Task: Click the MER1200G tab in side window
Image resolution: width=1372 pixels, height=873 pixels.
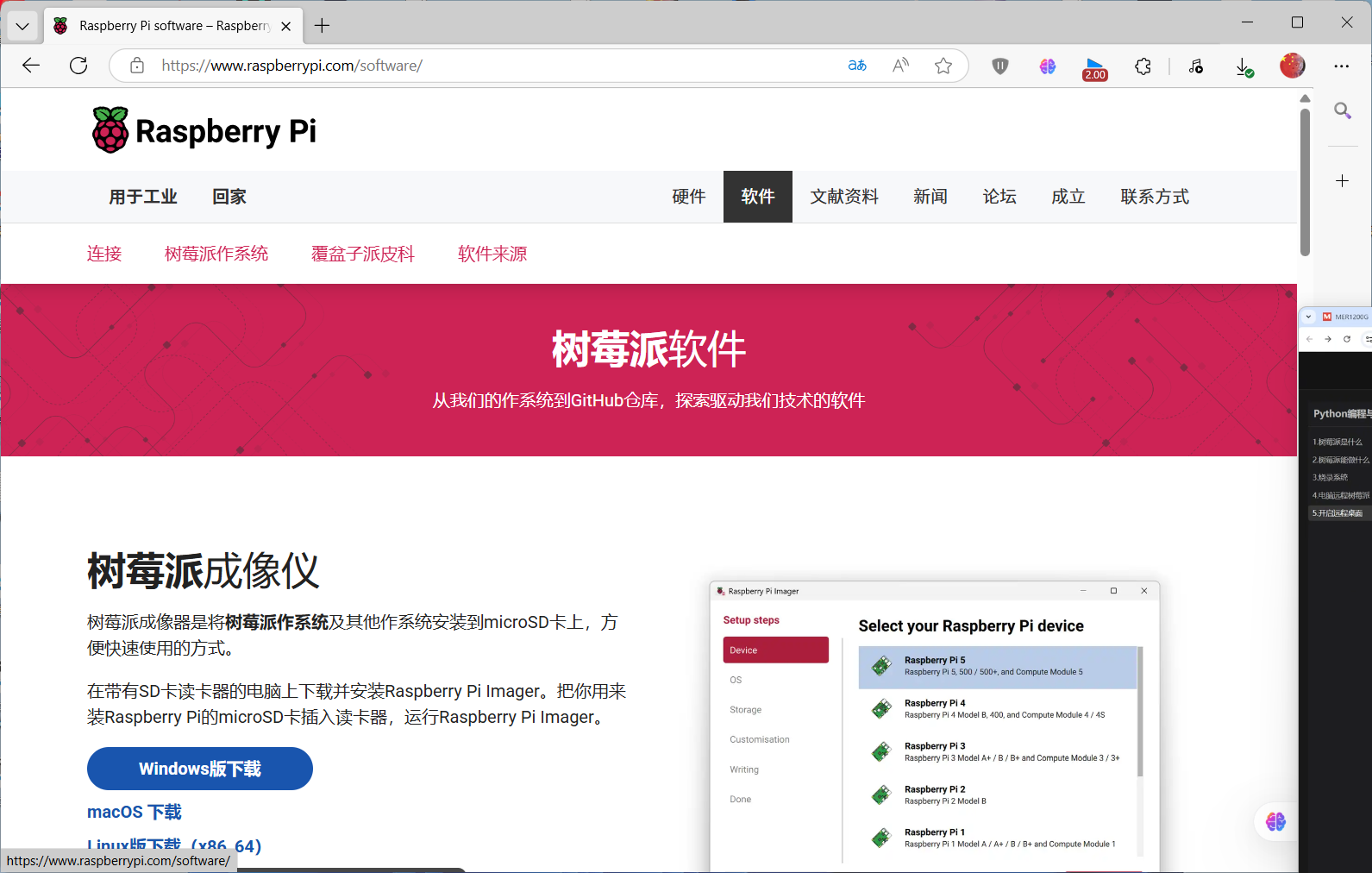Action: (1345, 317)
